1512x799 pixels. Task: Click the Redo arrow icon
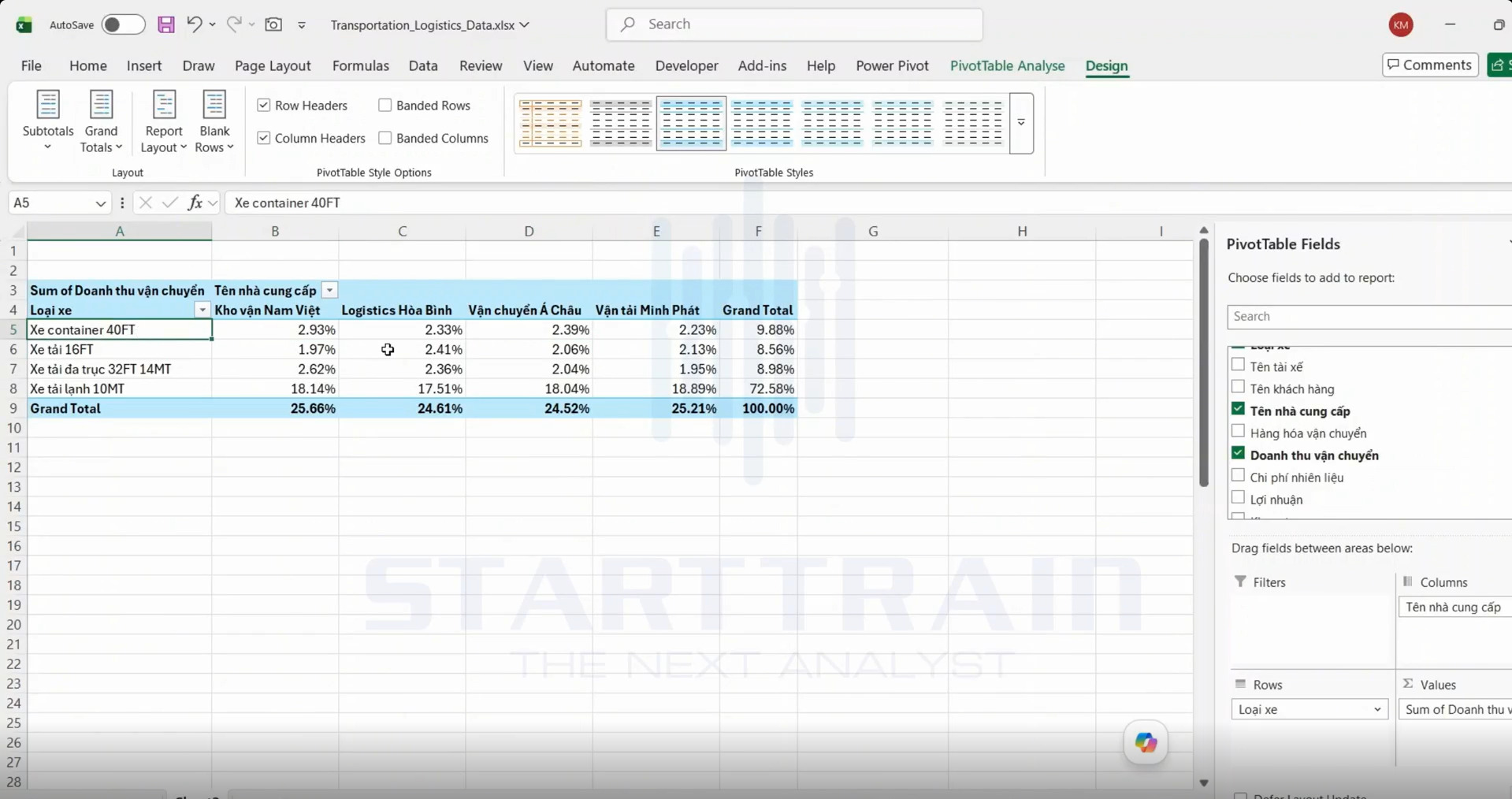[234, 24]
